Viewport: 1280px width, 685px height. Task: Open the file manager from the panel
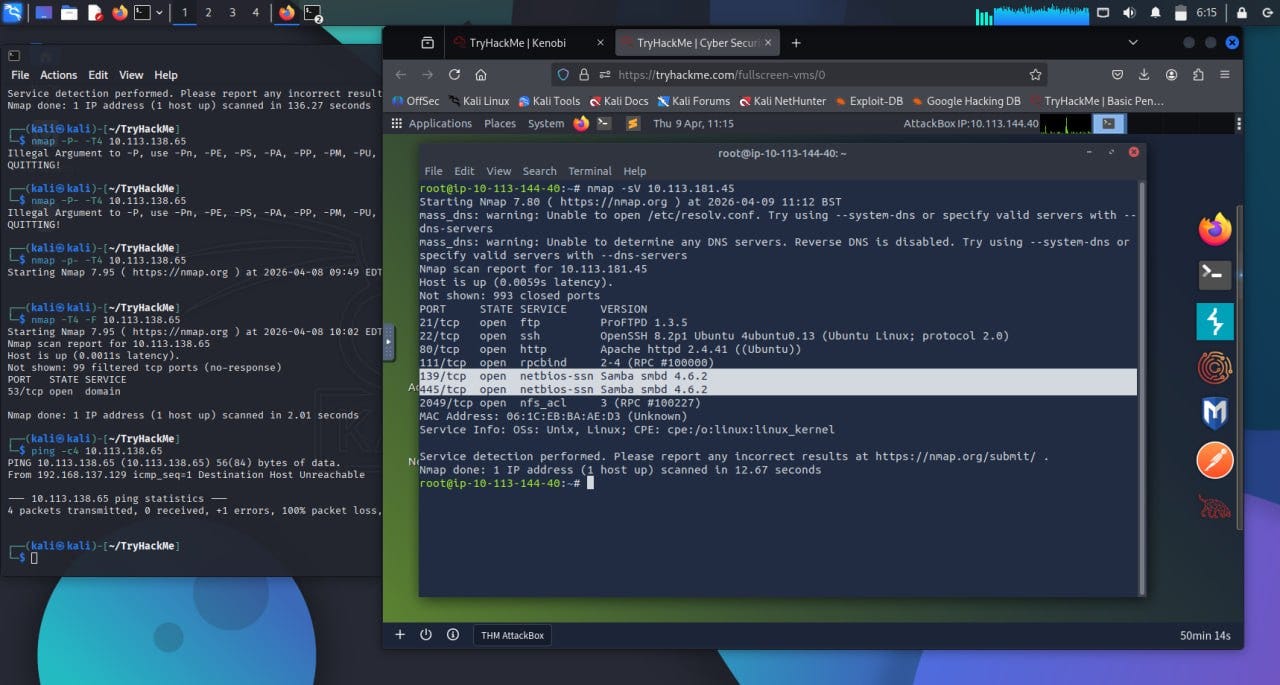pos(69,13)
